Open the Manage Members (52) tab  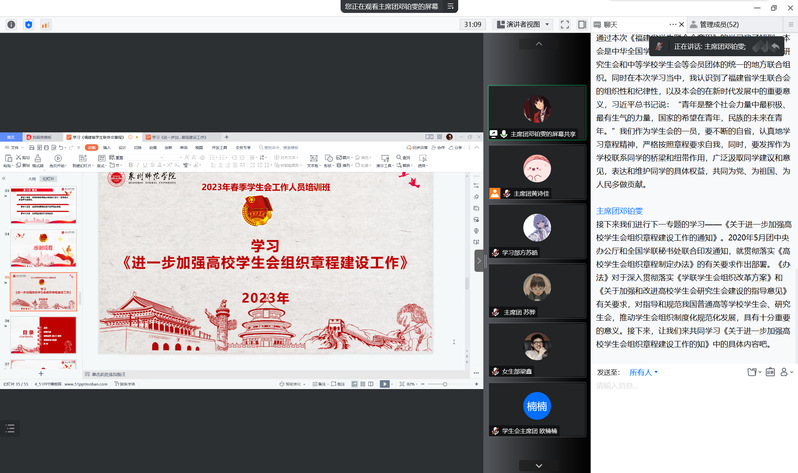(x=715, y=24)
